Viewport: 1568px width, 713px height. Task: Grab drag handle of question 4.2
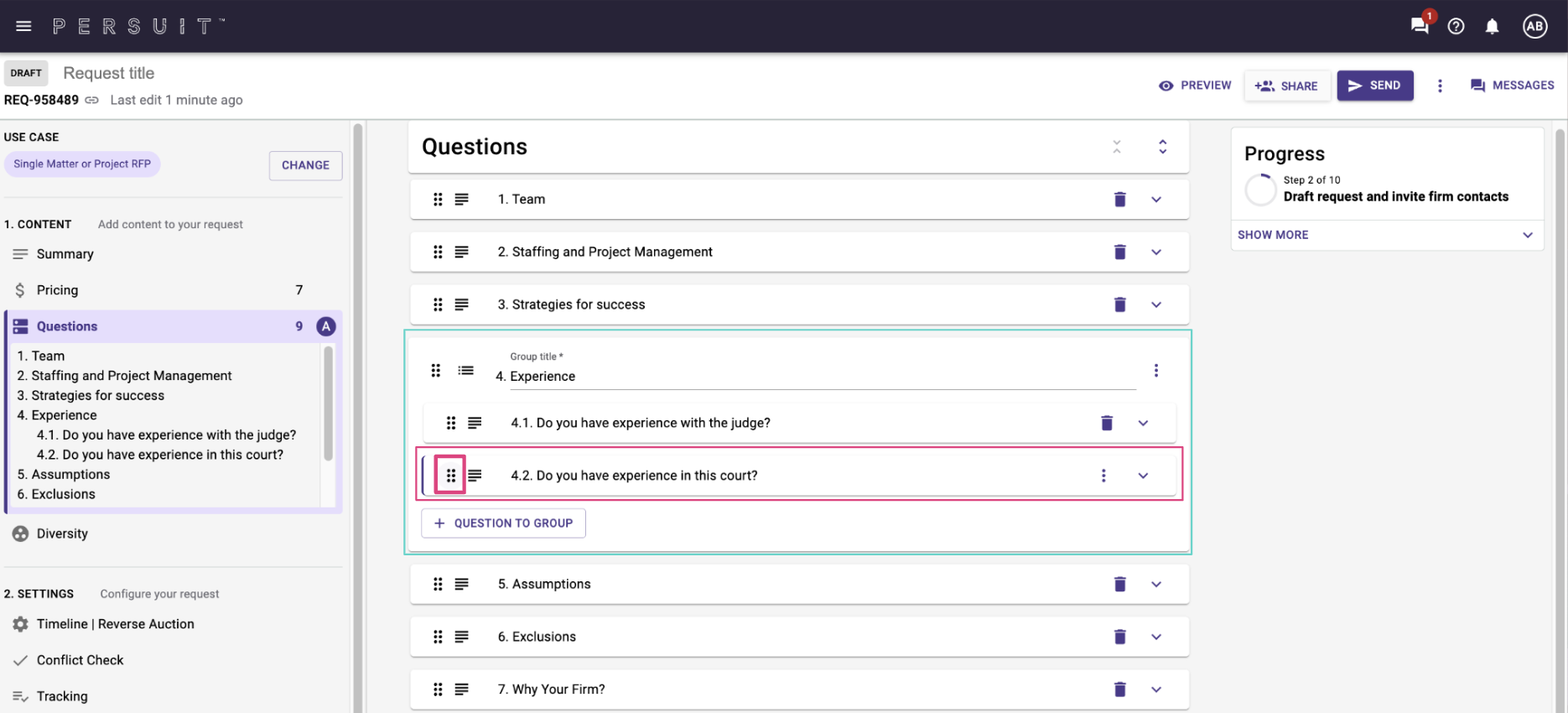(451, 476)
